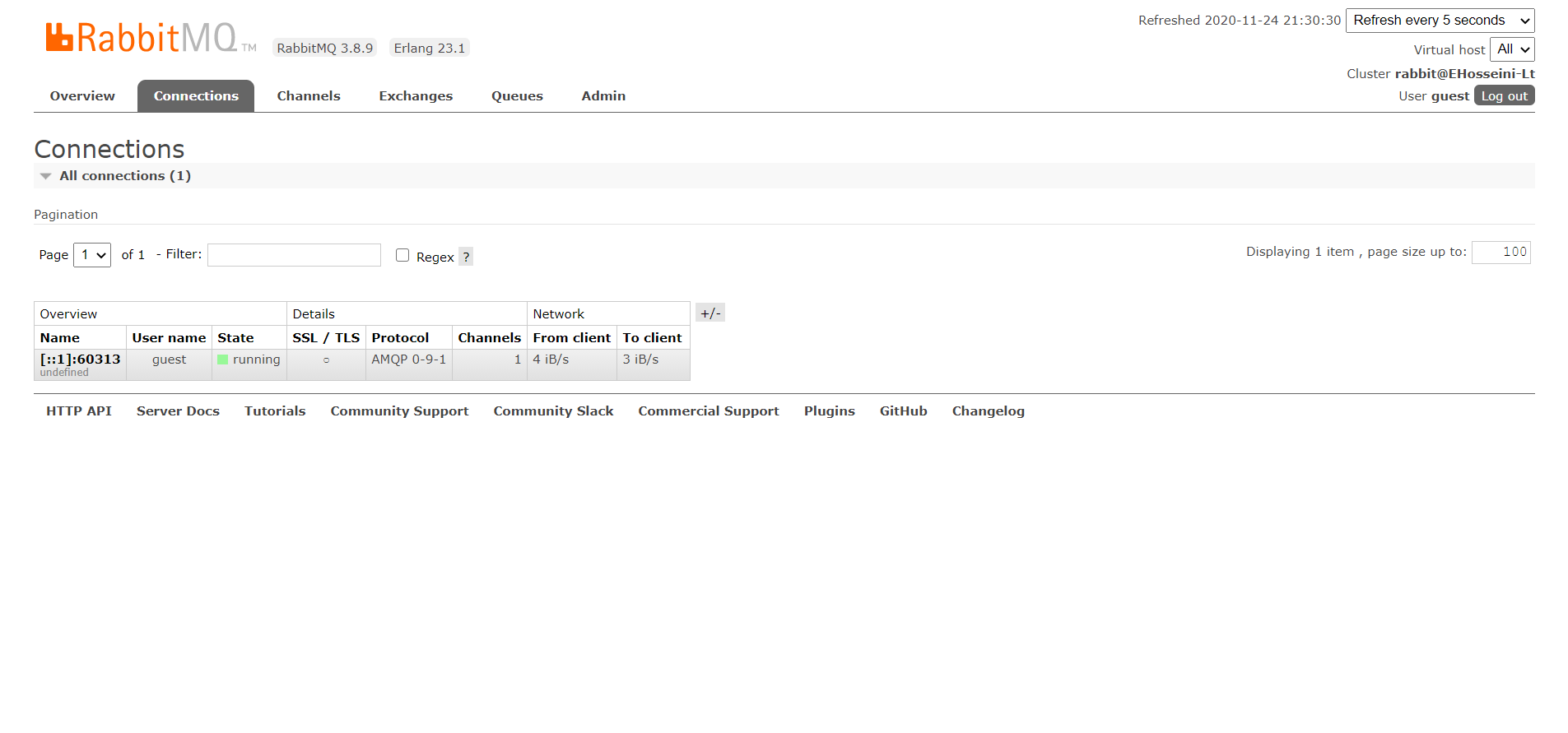
Task: Open the Commercial Support link
Action: [x=709, y=411]
